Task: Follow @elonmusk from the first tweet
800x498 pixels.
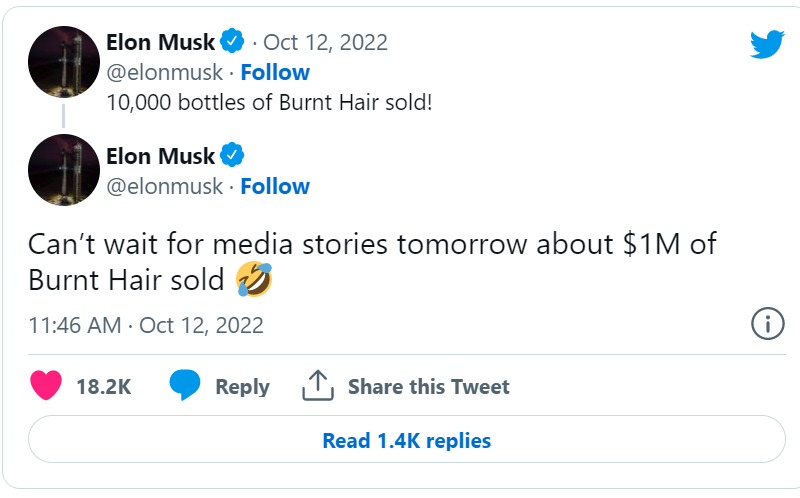Action: pyautogui.click(x=275, y=72)
